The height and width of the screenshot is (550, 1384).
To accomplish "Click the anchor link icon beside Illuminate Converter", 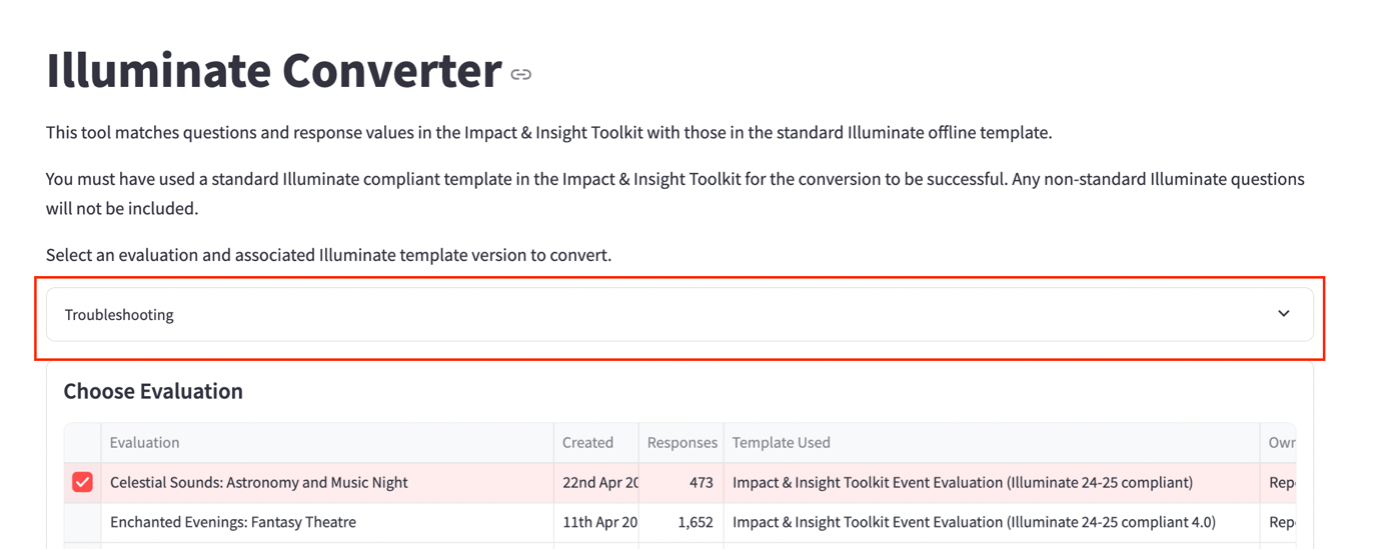I will 521,74.
